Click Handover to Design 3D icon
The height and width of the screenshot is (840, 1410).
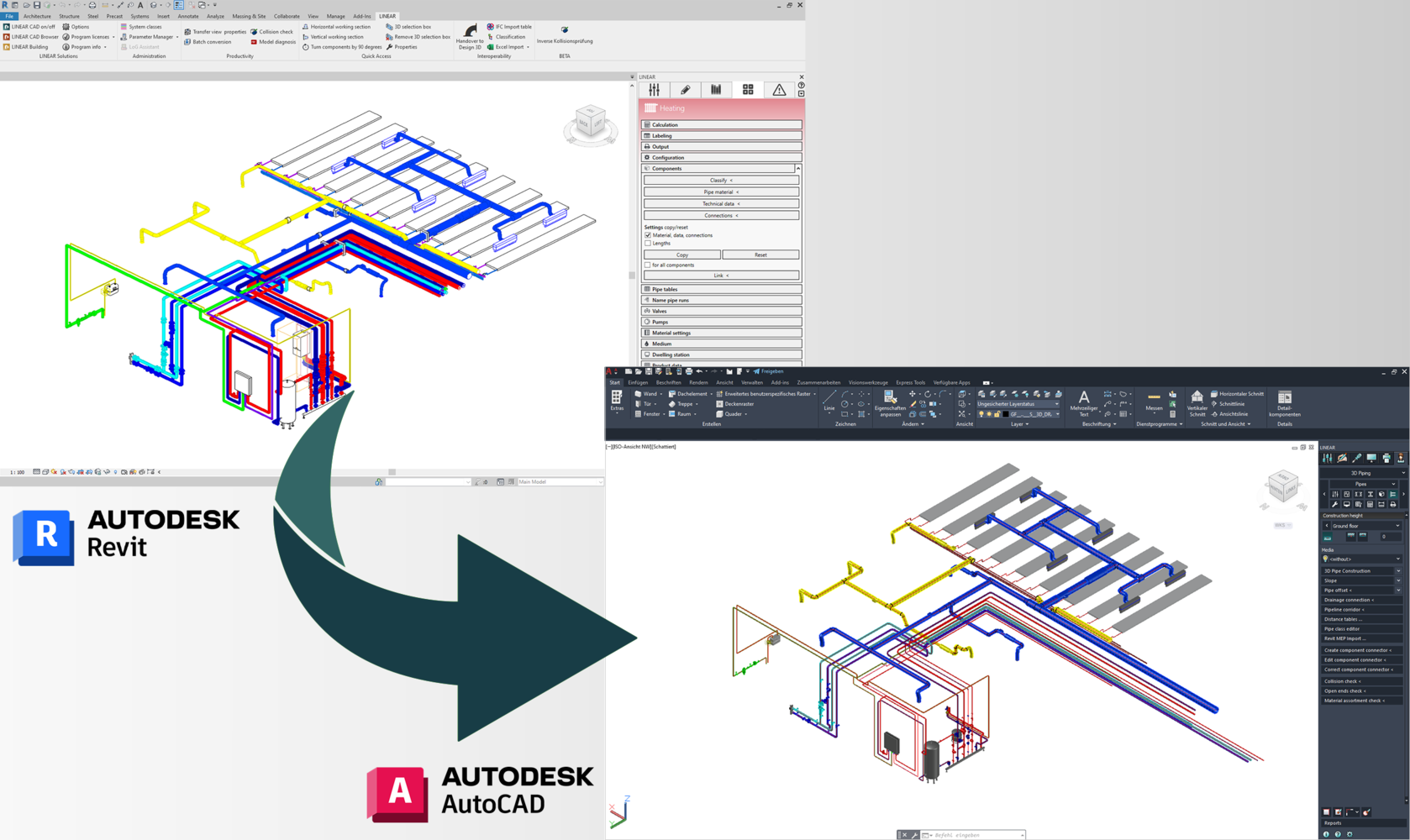click(470, 31)
